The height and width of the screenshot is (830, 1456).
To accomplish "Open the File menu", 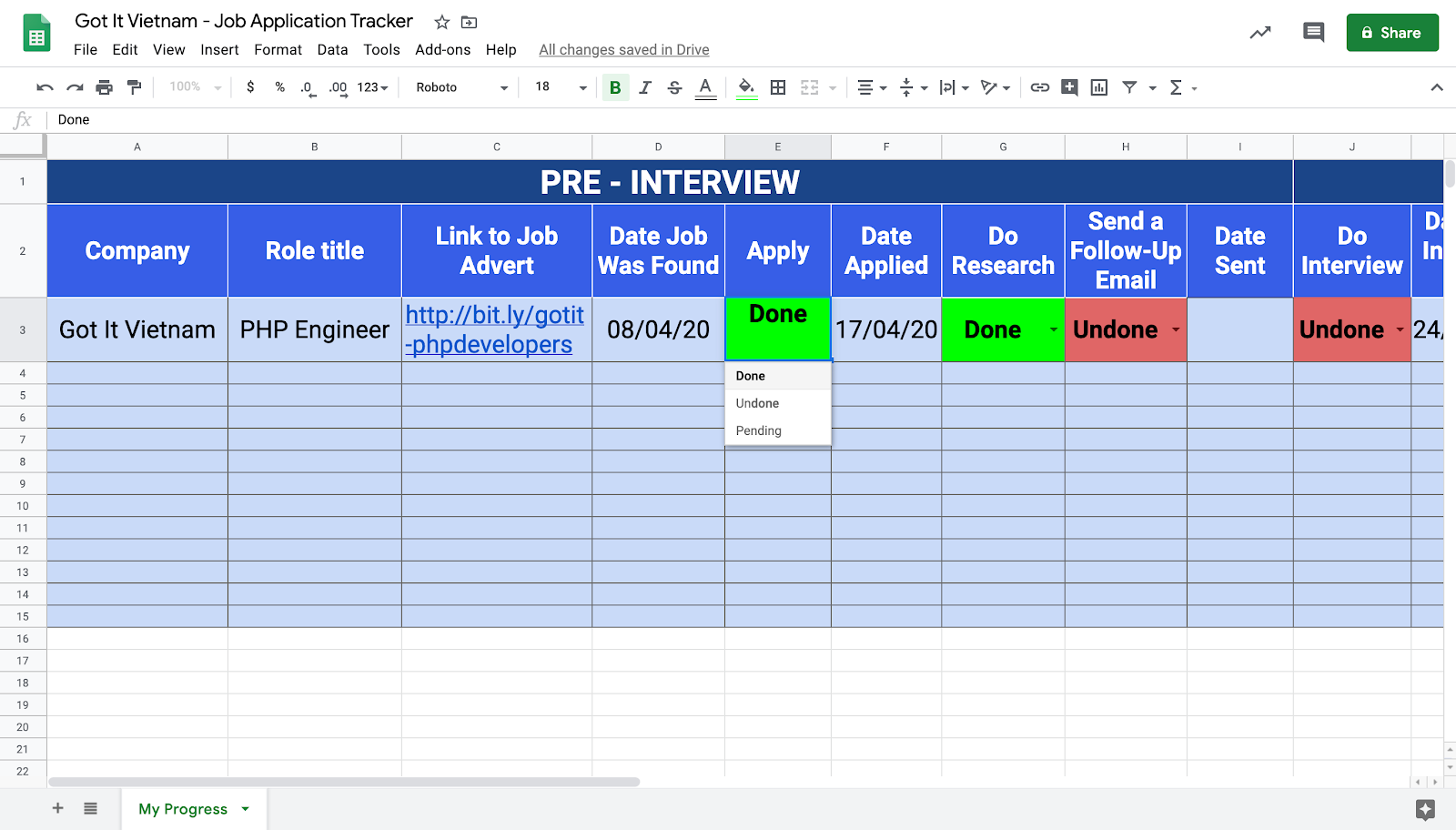I will click(x=86, y=50).
